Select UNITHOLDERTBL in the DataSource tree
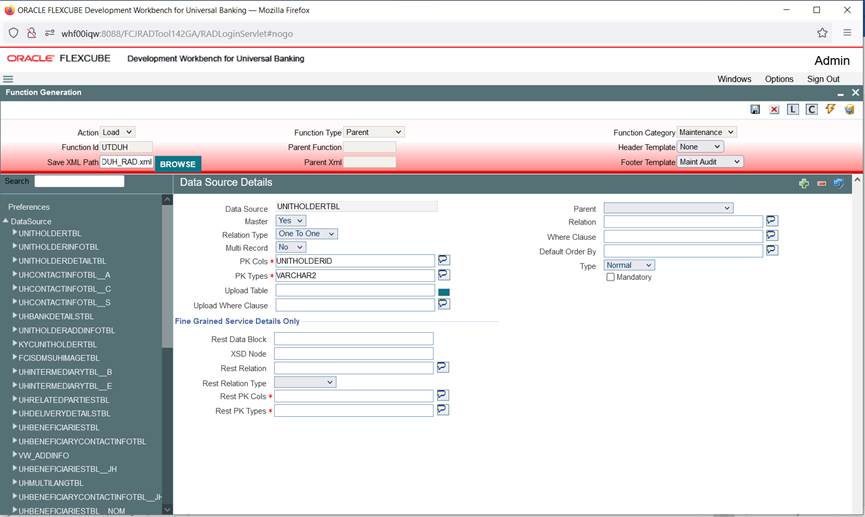The image size is (865, 517). pyautogui.click(x=50, y=233)
